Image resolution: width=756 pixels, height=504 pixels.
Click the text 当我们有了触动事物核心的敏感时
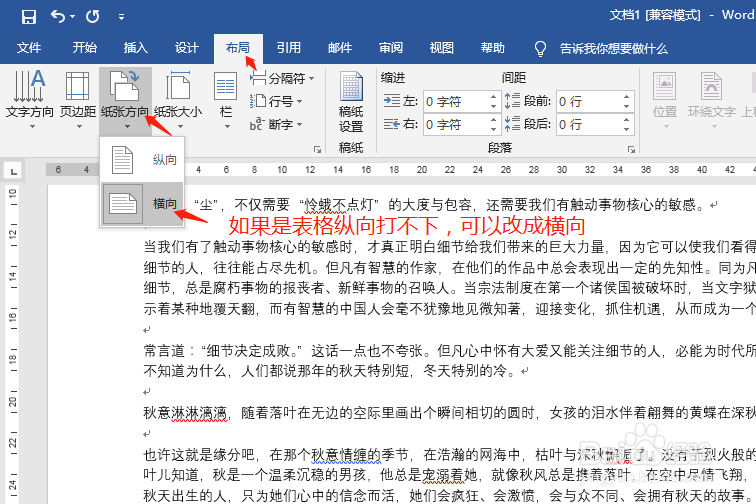click(x=248, y=247)
